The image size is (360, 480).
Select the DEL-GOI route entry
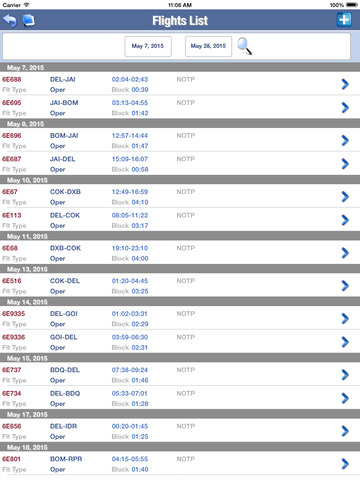tap(64, 314)
